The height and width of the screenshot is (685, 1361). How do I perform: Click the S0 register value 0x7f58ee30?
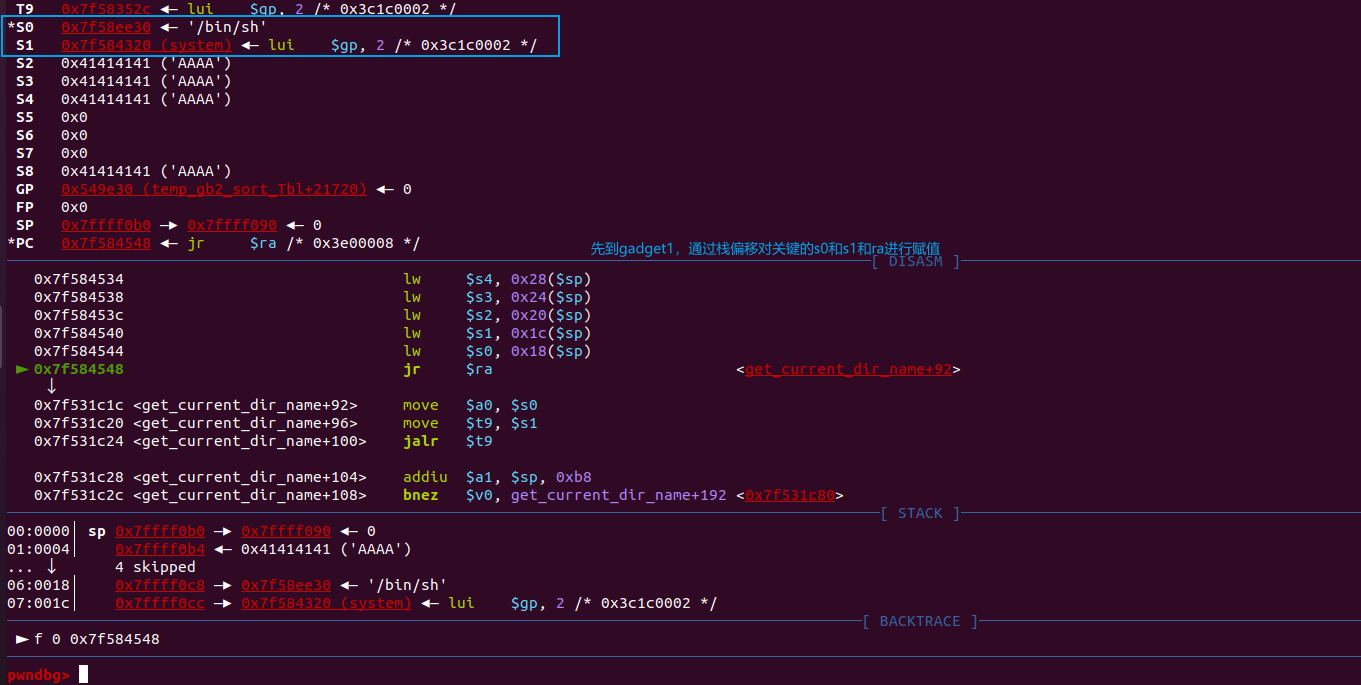click(x=106, y=27)
